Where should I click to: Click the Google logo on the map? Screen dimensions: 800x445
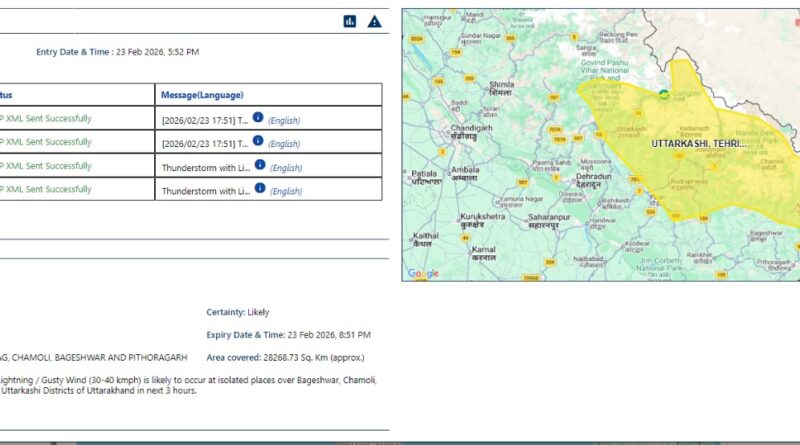click(x=423, y=273)
